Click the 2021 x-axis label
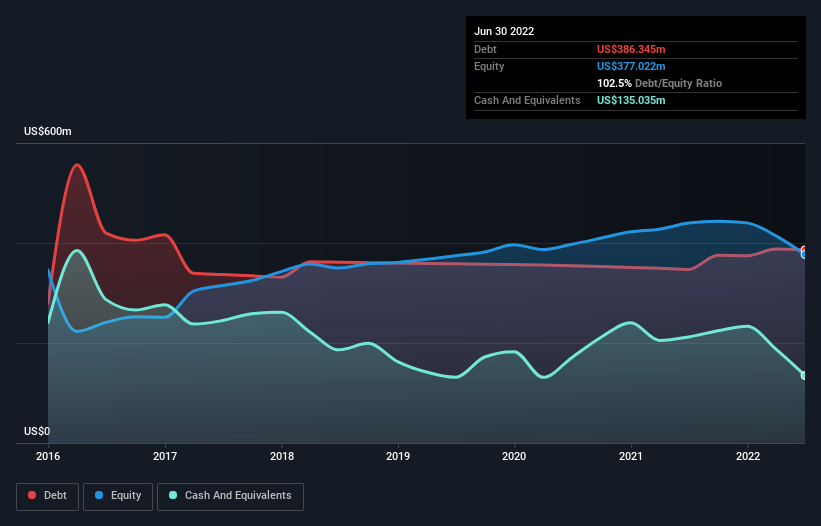Image resolution: width=821 pixels, height=526 pixels. coord(631,456)
